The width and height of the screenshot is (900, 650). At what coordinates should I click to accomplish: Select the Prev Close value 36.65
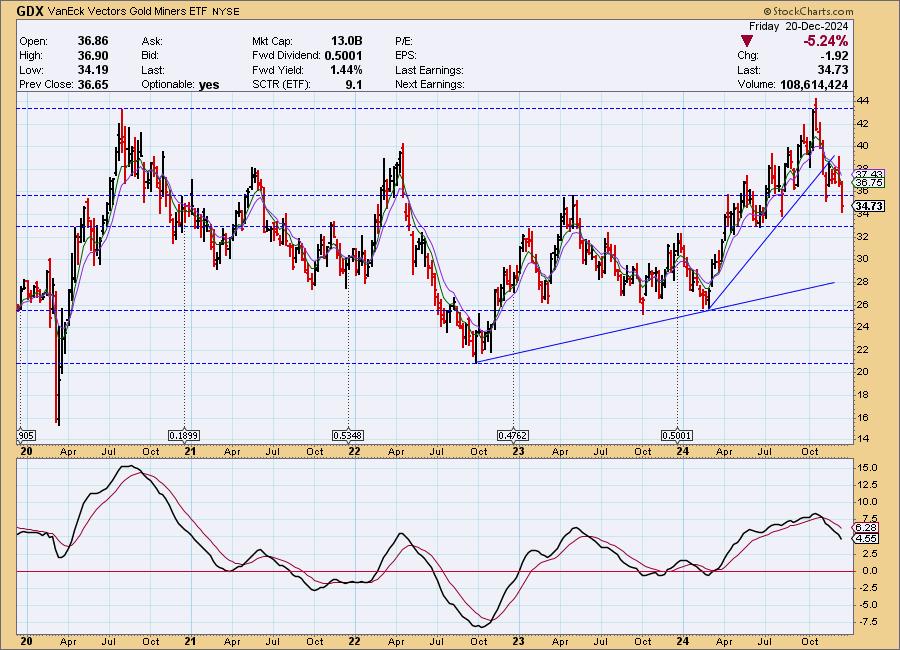[x=93, y=84]
